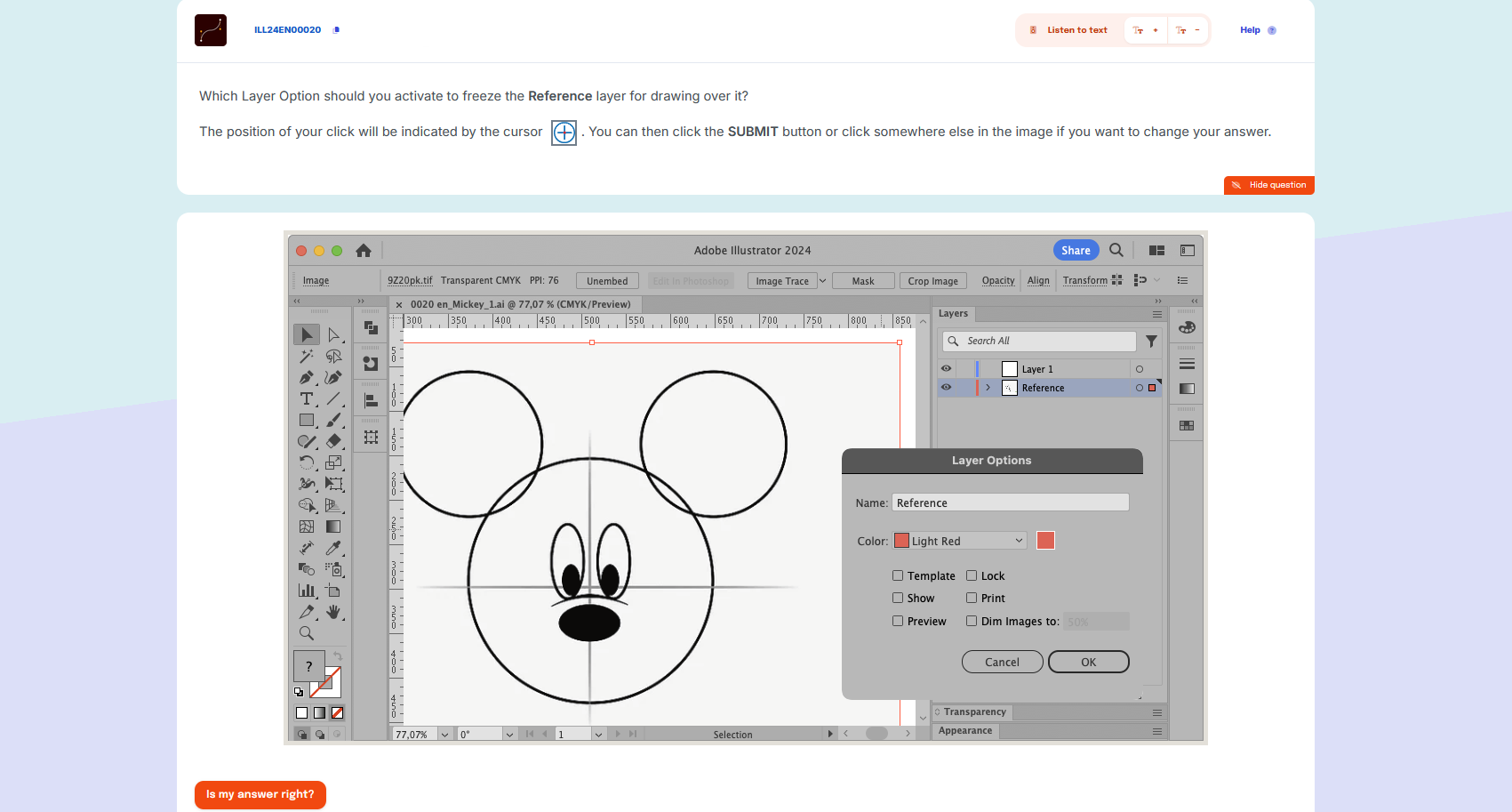Expand the Reference layer chevron

click(988, 388)
